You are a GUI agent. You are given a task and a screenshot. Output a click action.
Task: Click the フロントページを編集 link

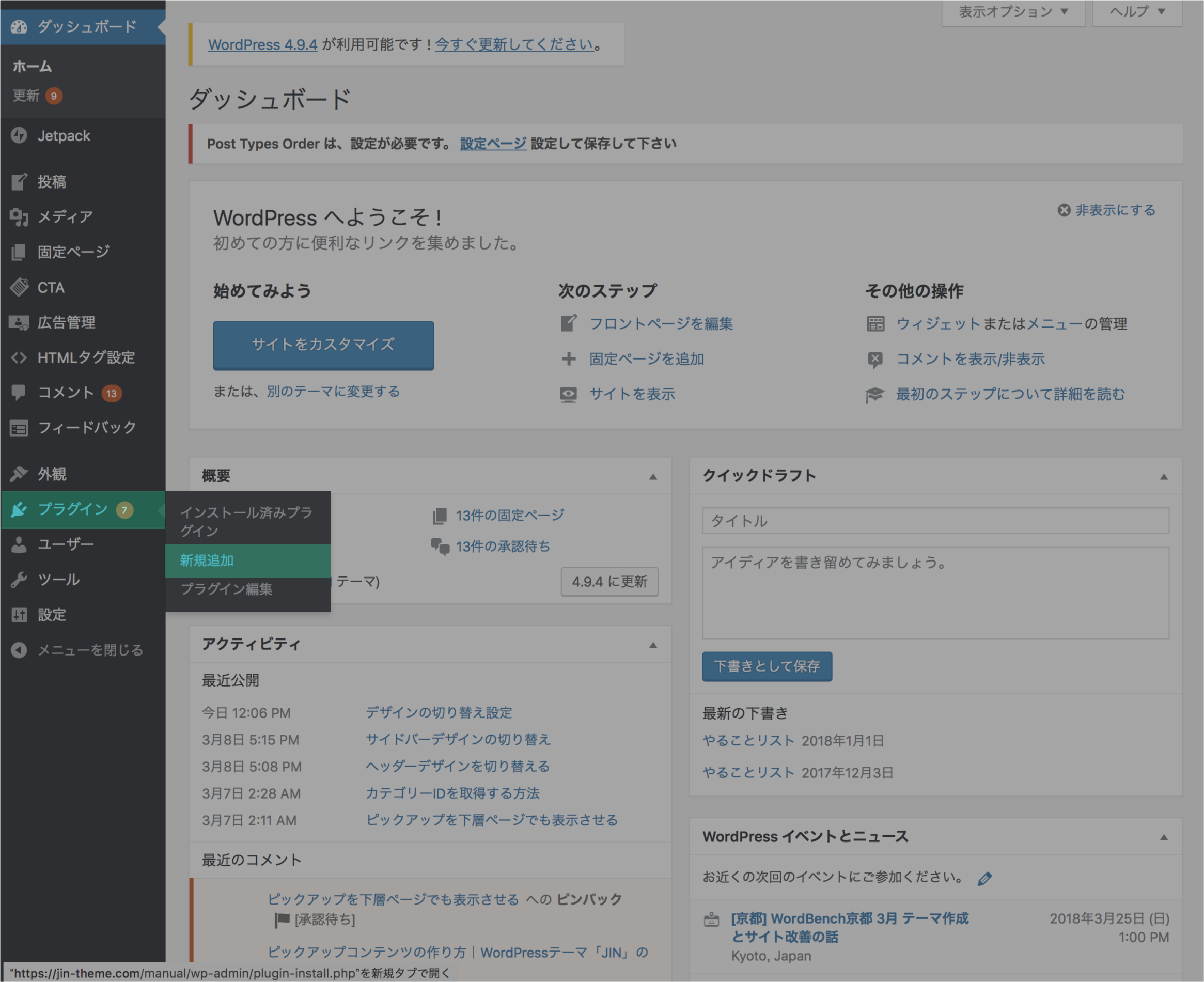coord(661,323)
